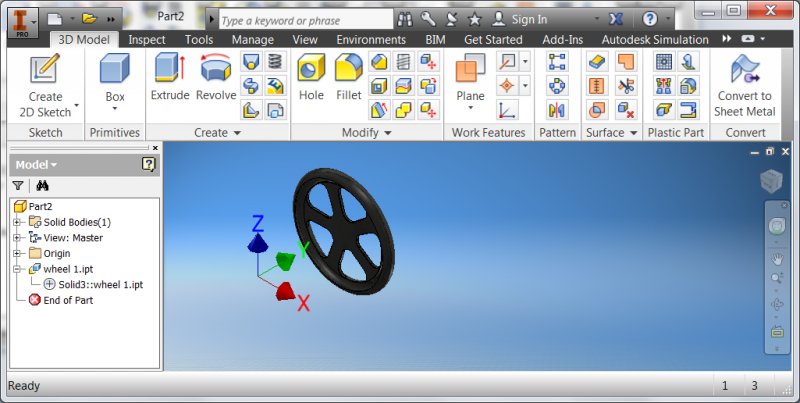Click the ViewCube in the viewport

(771, 181)
